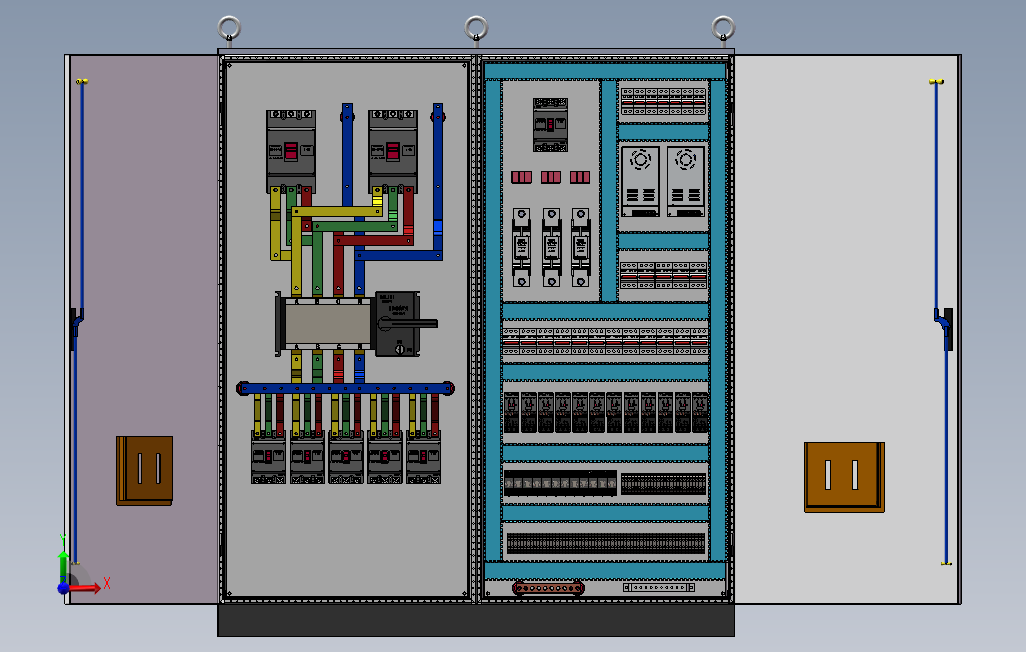Pick the row of black relays
Image resolution: width=1026 pixels, height=652 pixels.
click(605, 412)
